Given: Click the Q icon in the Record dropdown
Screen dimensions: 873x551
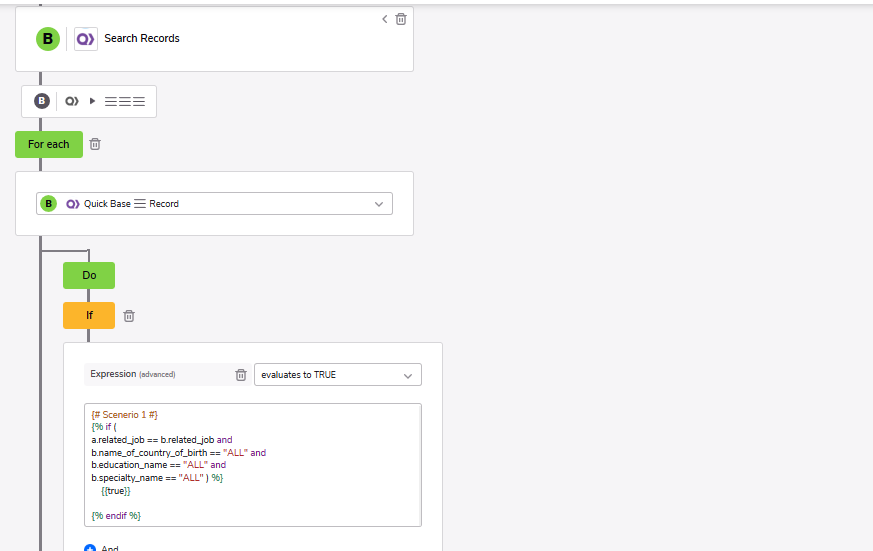Looking at the screenshot, I should pyautogui.click(x=73, y=204).
